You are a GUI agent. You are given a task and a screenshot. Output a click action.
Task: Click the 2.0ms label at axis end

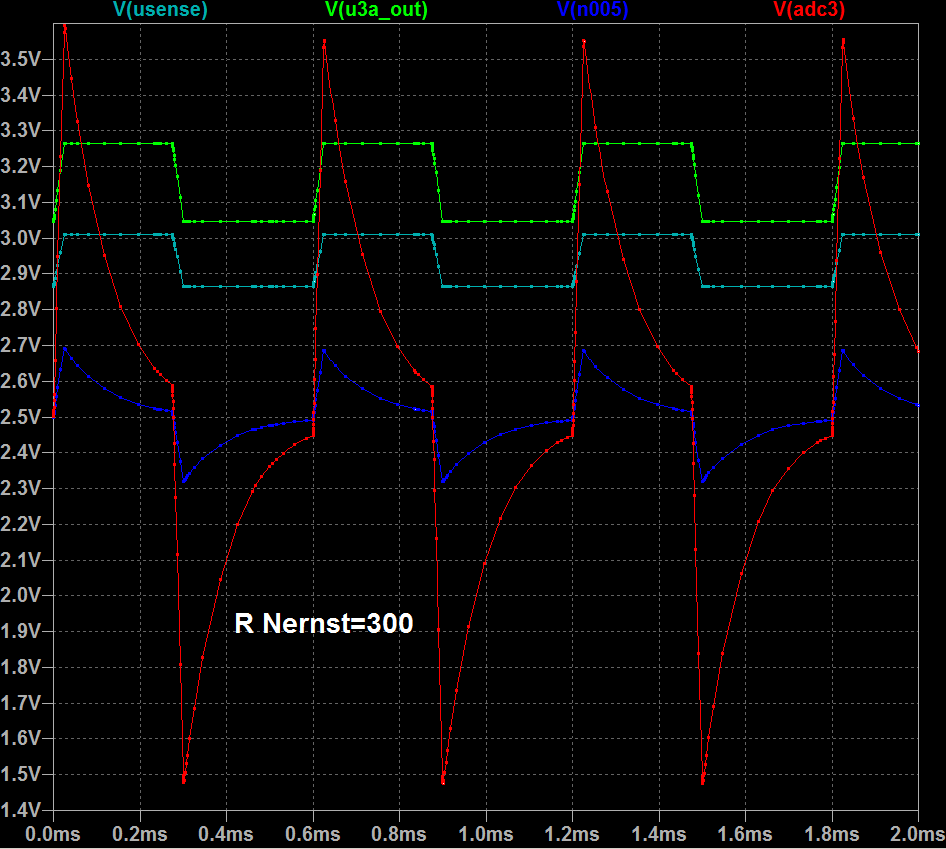coord(915,833)
